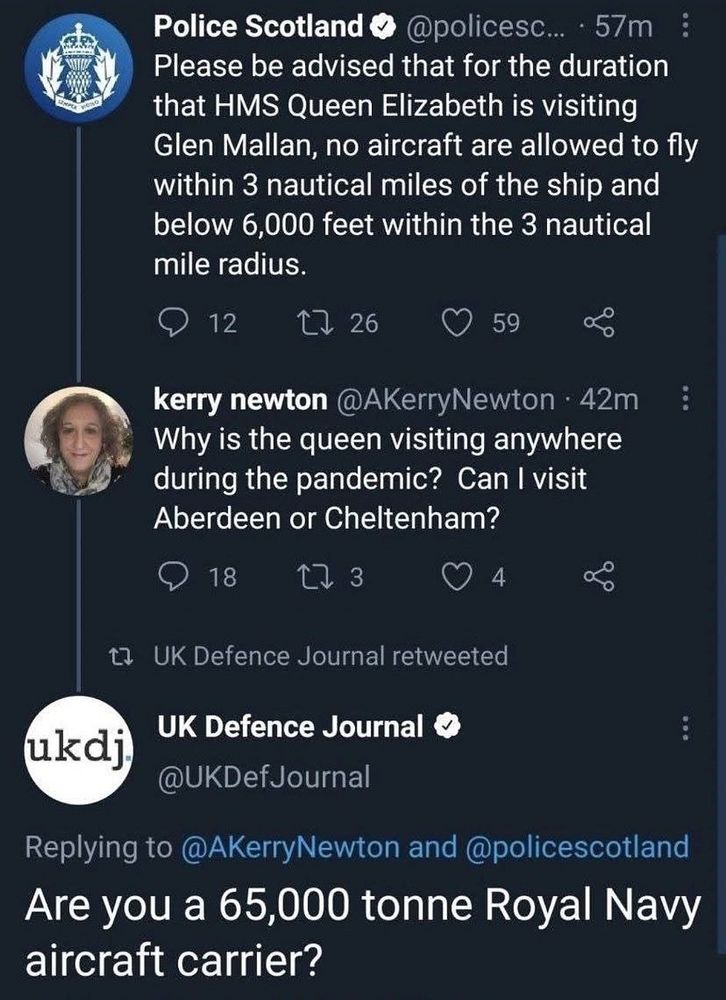Open more options on Police Scotland tweet
Screen dimensions: 726x1000
point(685,29)
